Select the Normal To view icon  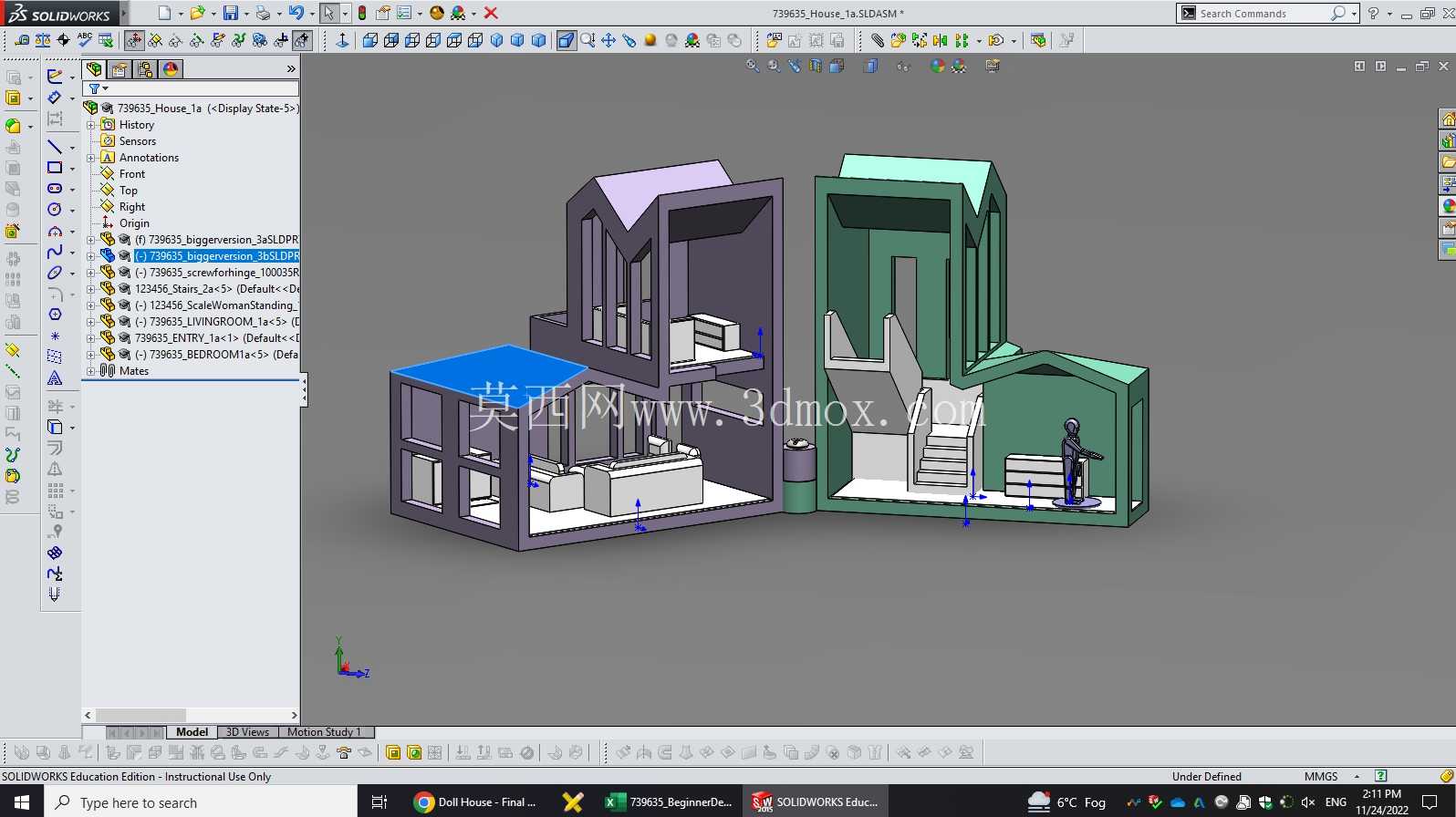pos(342,40)
